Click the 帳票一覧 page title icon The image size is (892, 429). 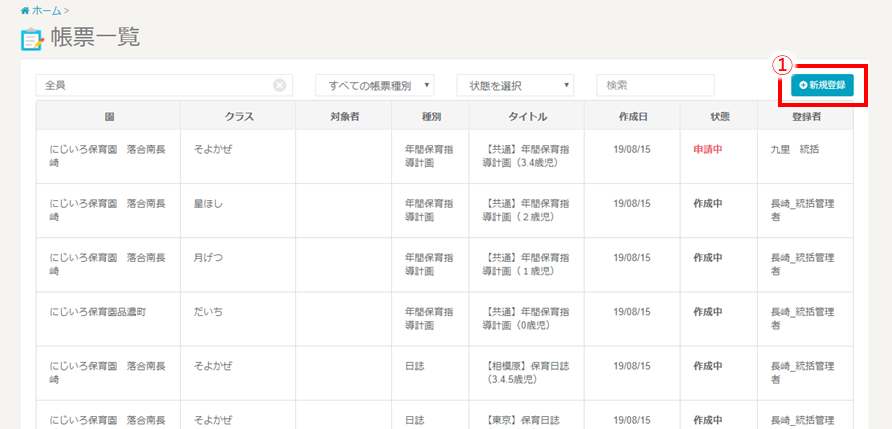coord(32,40)
